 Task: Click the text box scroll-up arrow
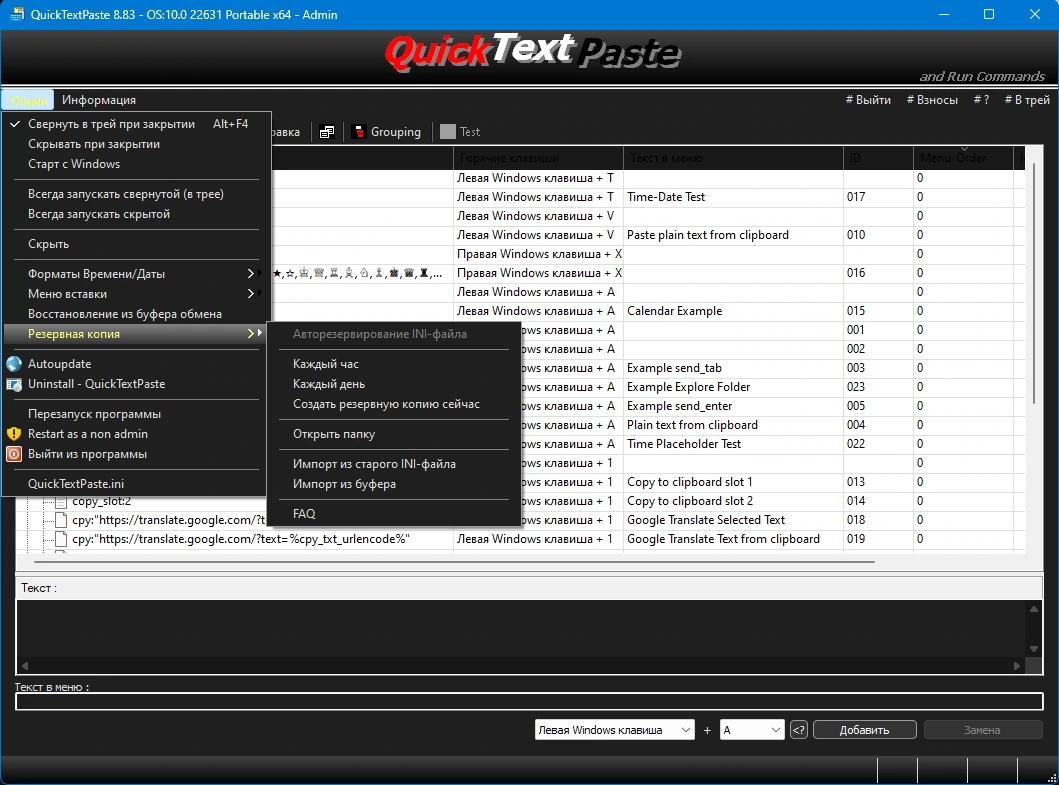[1034, 609]
